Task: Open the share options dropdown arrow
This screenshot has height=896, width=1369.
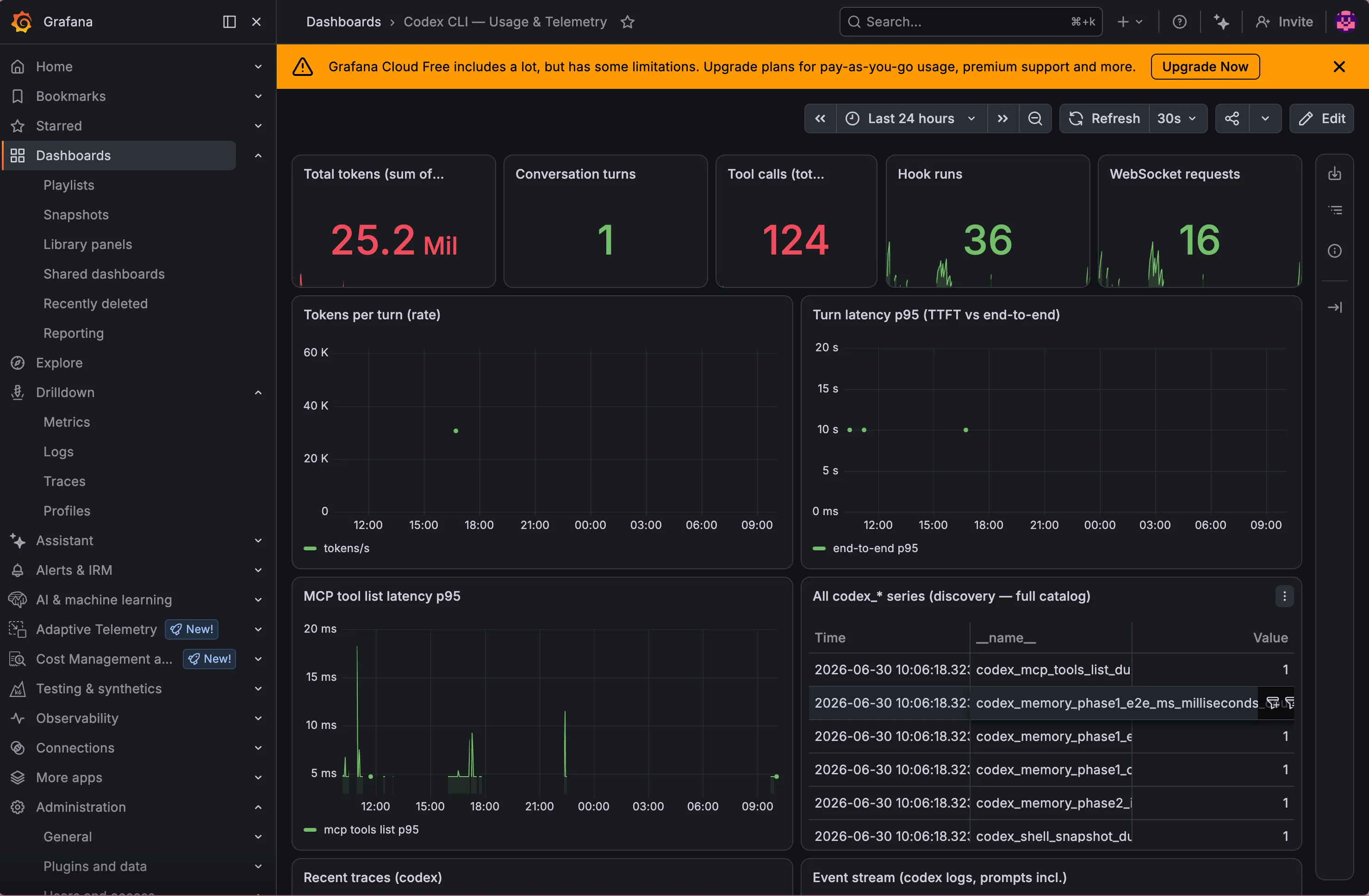Action: [x=1265, y=118]
